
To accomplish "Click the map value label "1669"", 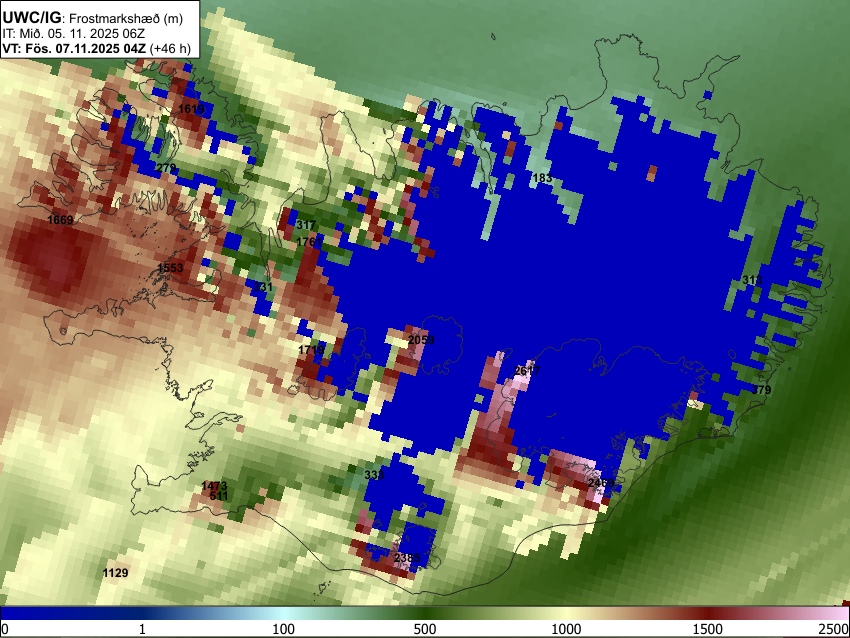I will click(60, 220).
